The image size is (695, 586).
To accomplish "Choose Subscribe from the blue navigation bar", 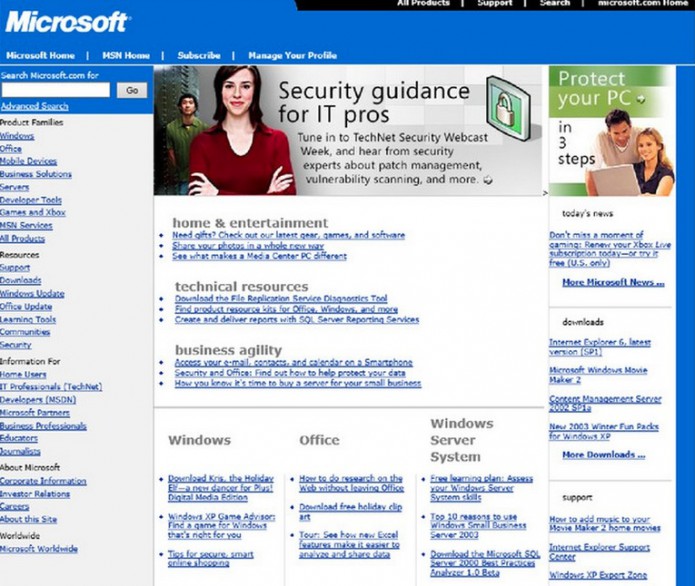I will (199, 55).
